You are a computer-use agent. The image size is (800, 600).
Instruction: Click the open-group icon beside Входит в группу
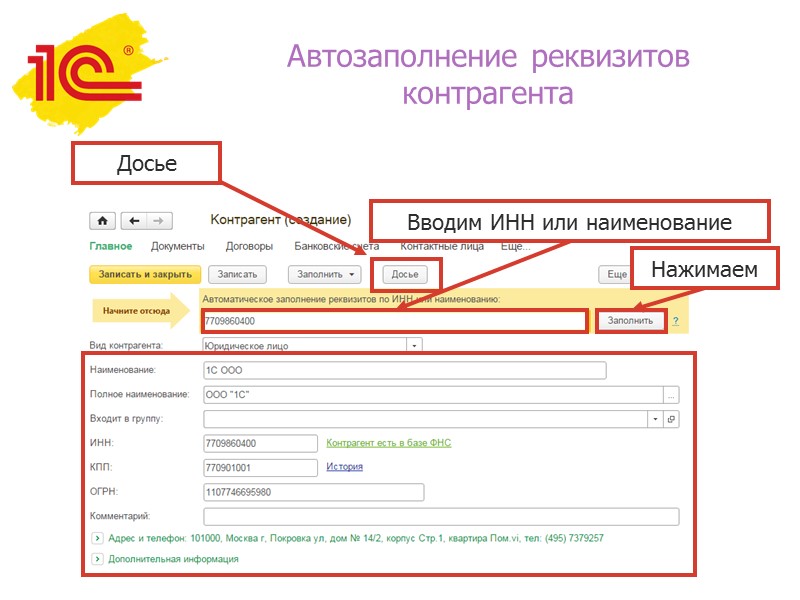(671, 419)
